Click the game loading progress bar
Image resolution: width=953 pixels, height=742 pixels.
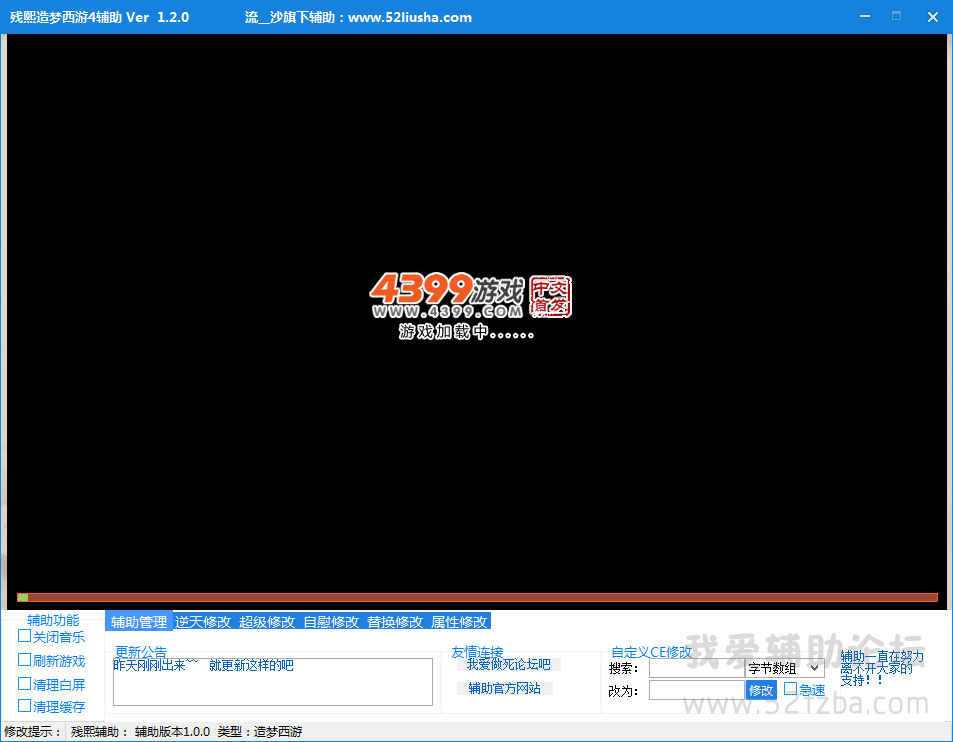pos(477,597)
